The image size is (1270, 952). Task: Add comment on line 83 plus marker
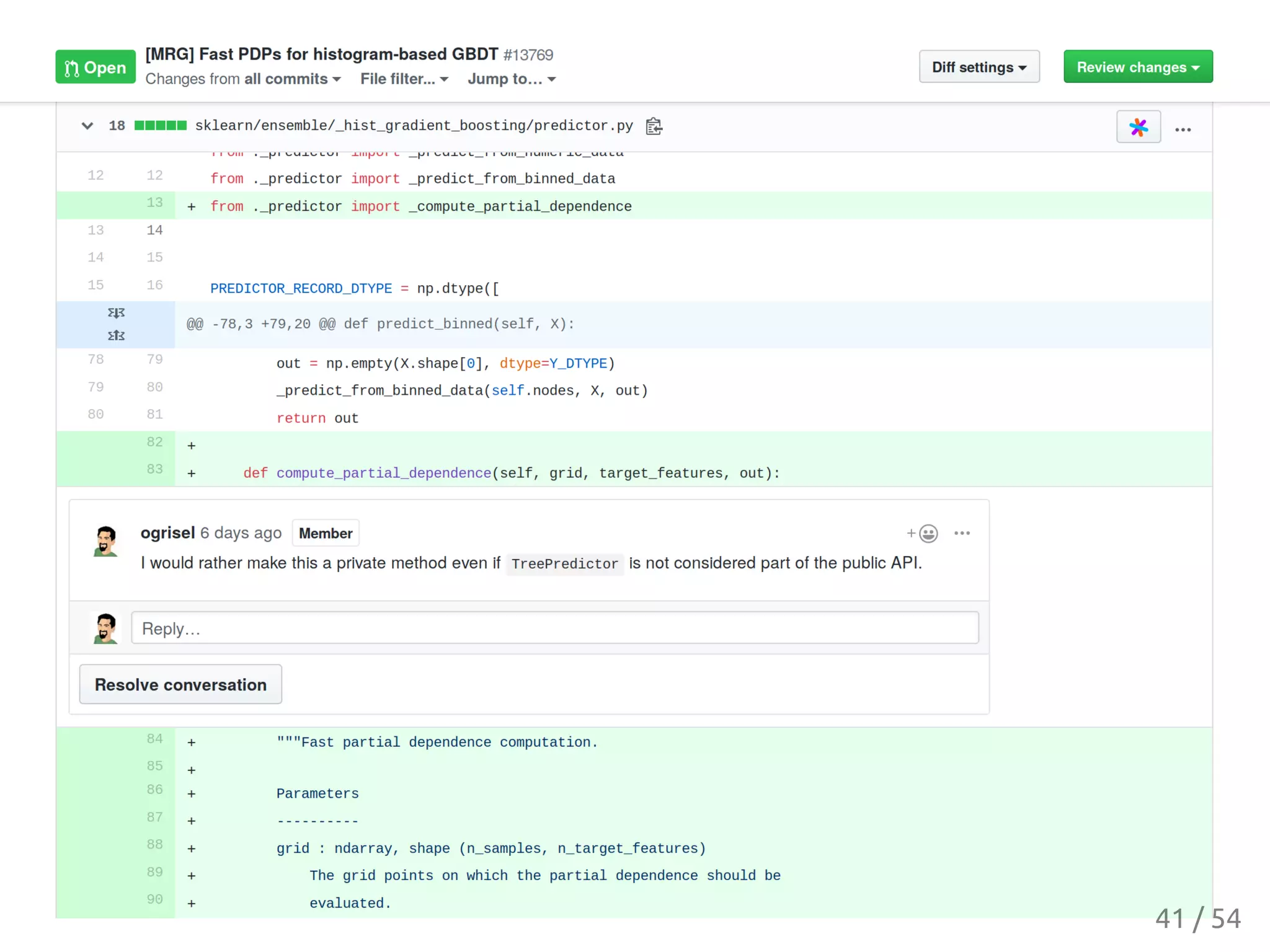coord(192,474)
